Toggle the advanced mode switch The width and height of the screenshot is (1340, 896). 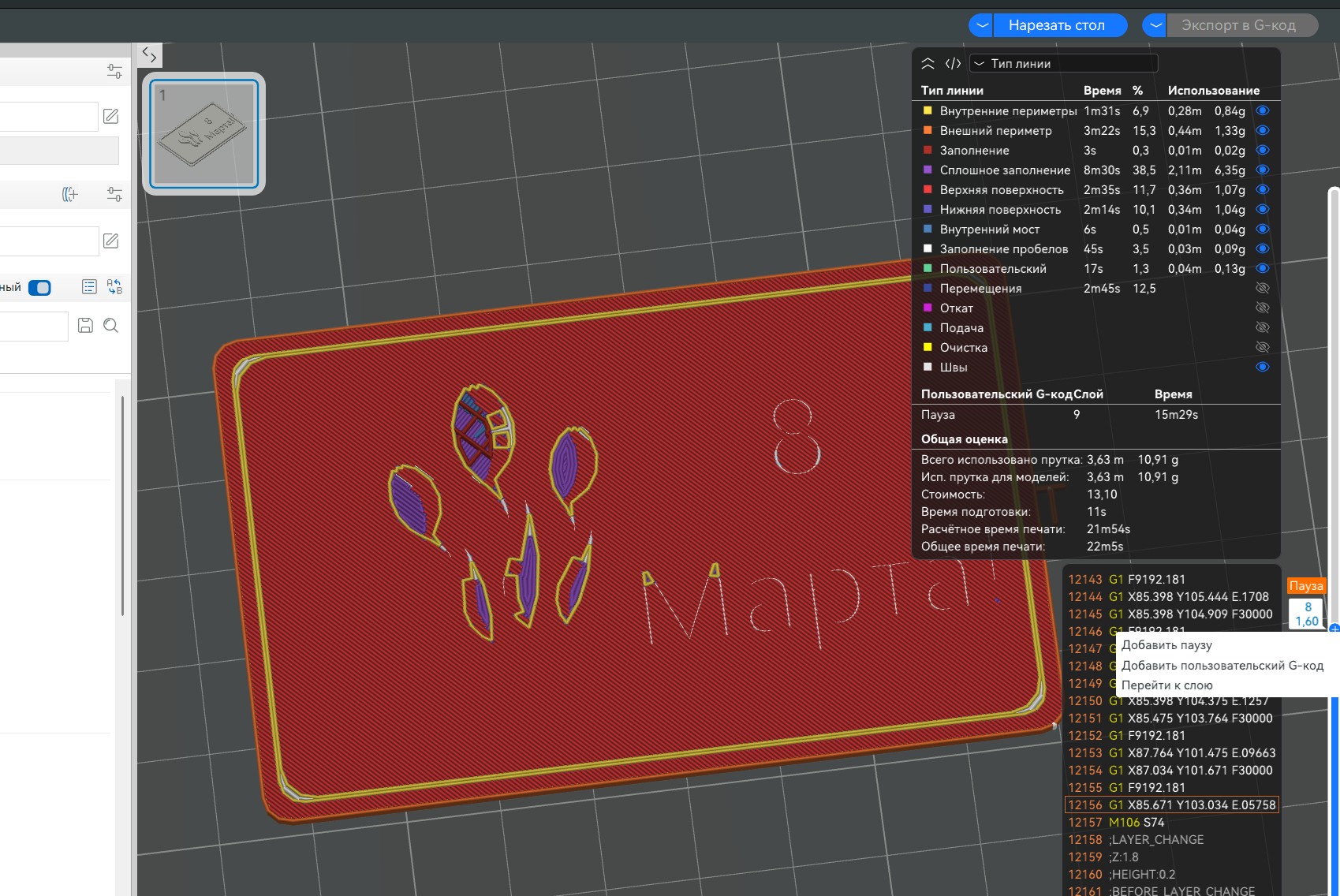pyautogui.click(x=39, y=287)
